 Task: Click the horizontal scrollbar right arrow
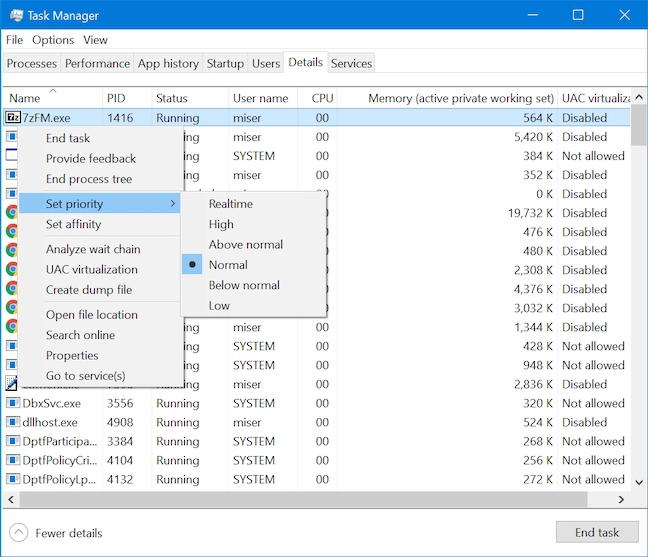pos(621,499)
